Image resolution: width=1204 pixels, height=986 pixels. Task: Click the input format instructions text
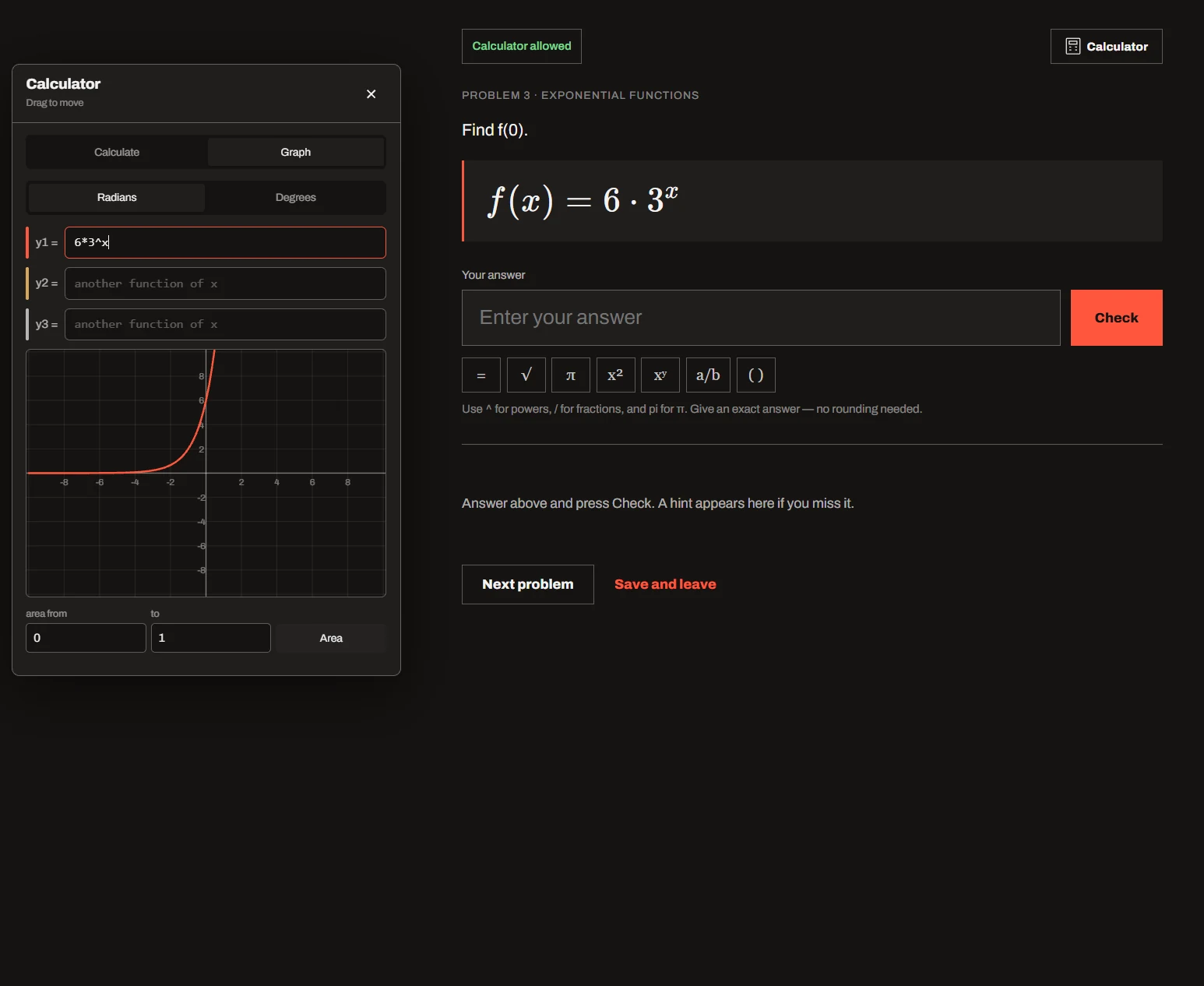click(692, 409)
